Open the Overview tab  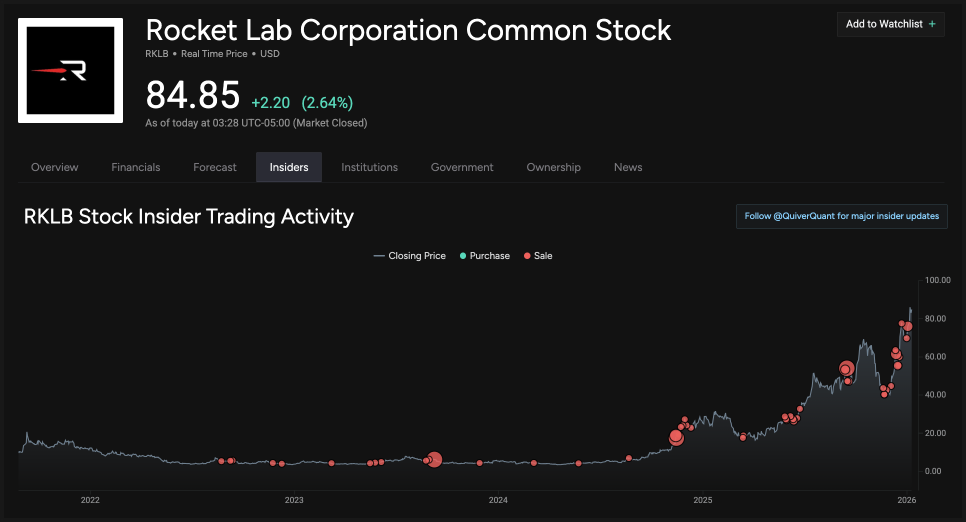(55, 167)
